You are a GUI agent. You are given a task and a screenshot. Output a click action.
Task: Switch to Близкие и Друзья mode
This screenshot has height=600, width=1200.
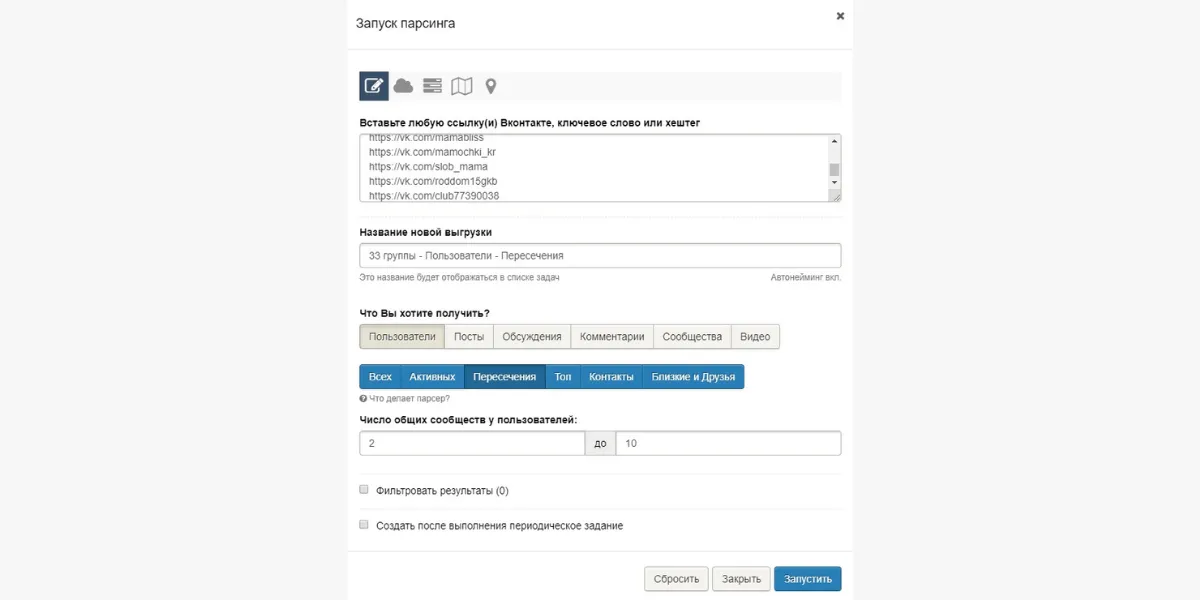tap(693, 377)
